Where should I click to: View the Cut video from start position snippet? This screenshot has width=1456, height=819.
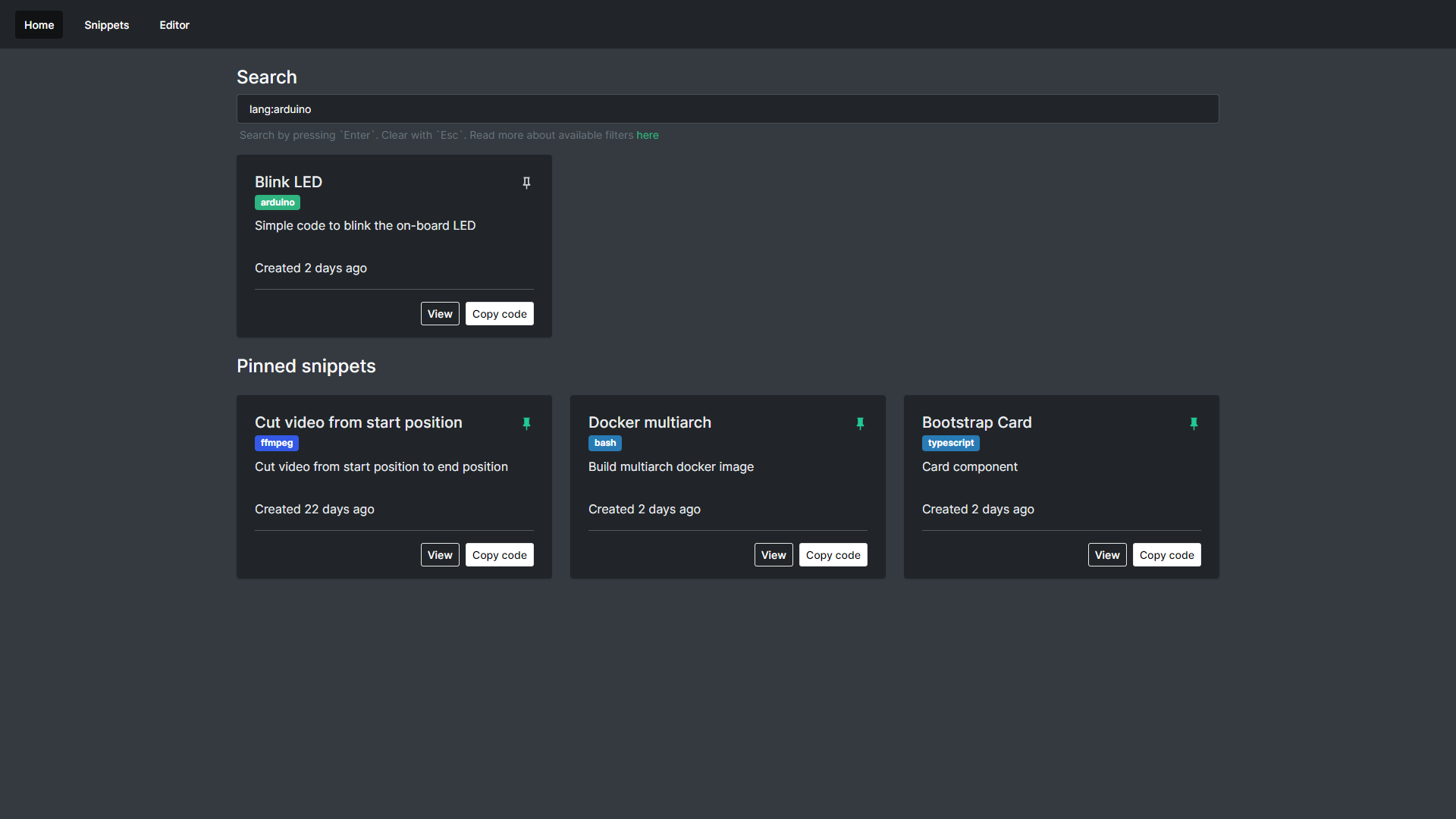439,554
